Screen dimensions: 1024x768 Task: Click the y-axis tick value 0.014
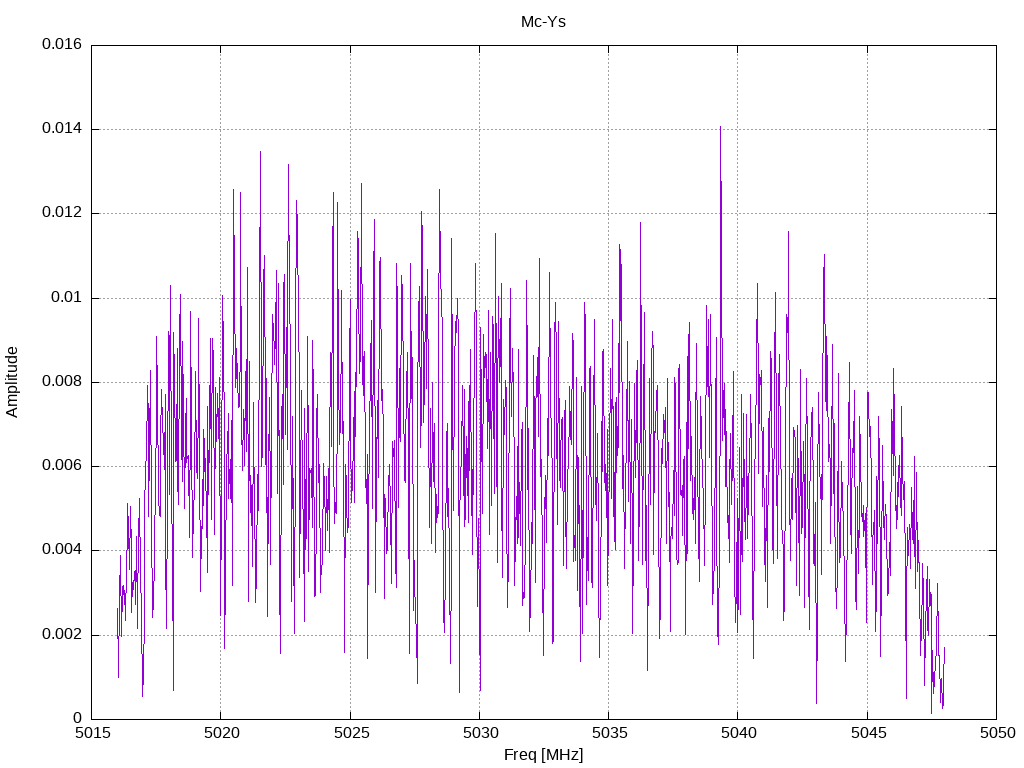pyautogui.click(x=62, y=128)
